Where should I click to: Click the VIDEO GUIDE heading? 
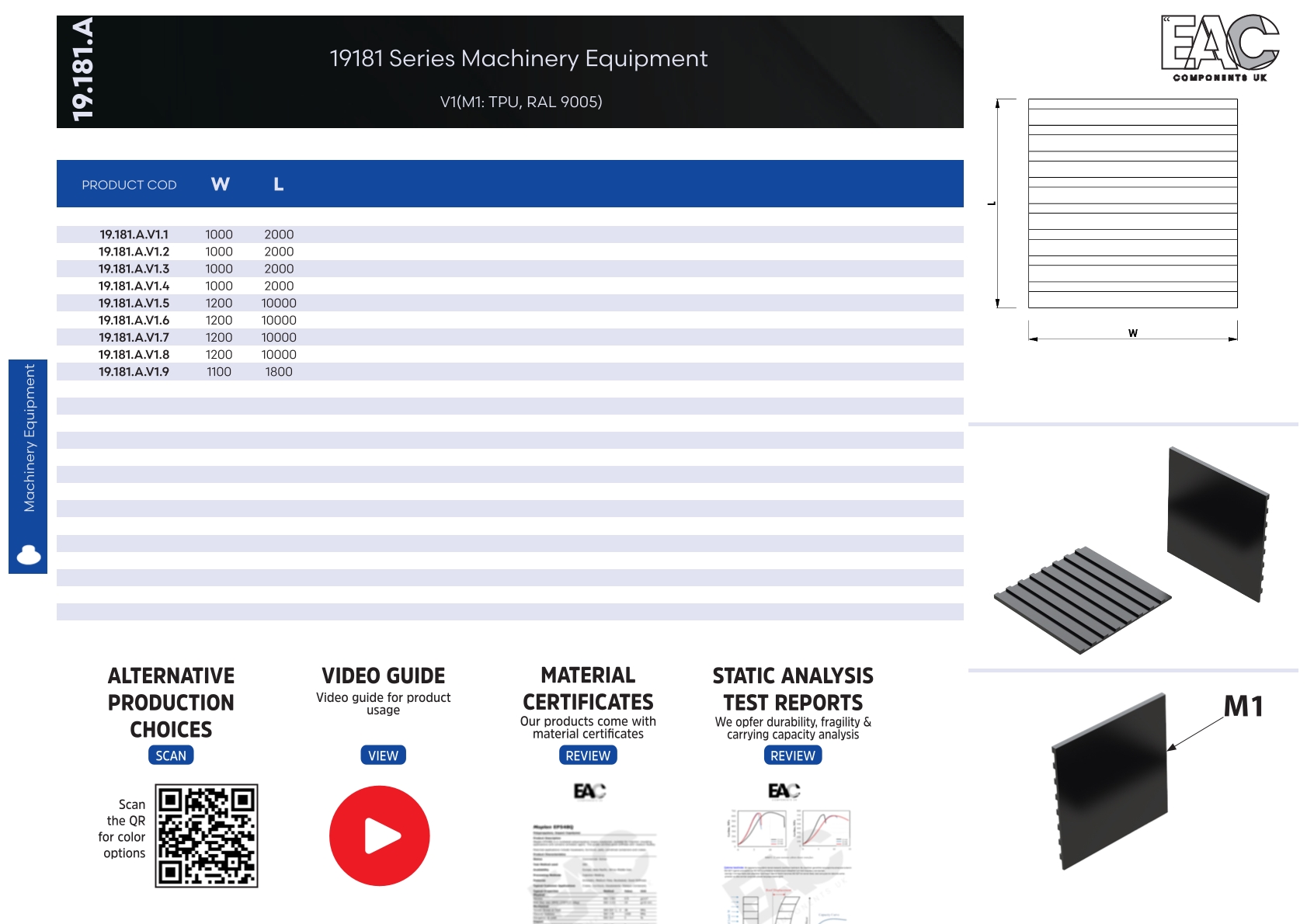[383, 676]
